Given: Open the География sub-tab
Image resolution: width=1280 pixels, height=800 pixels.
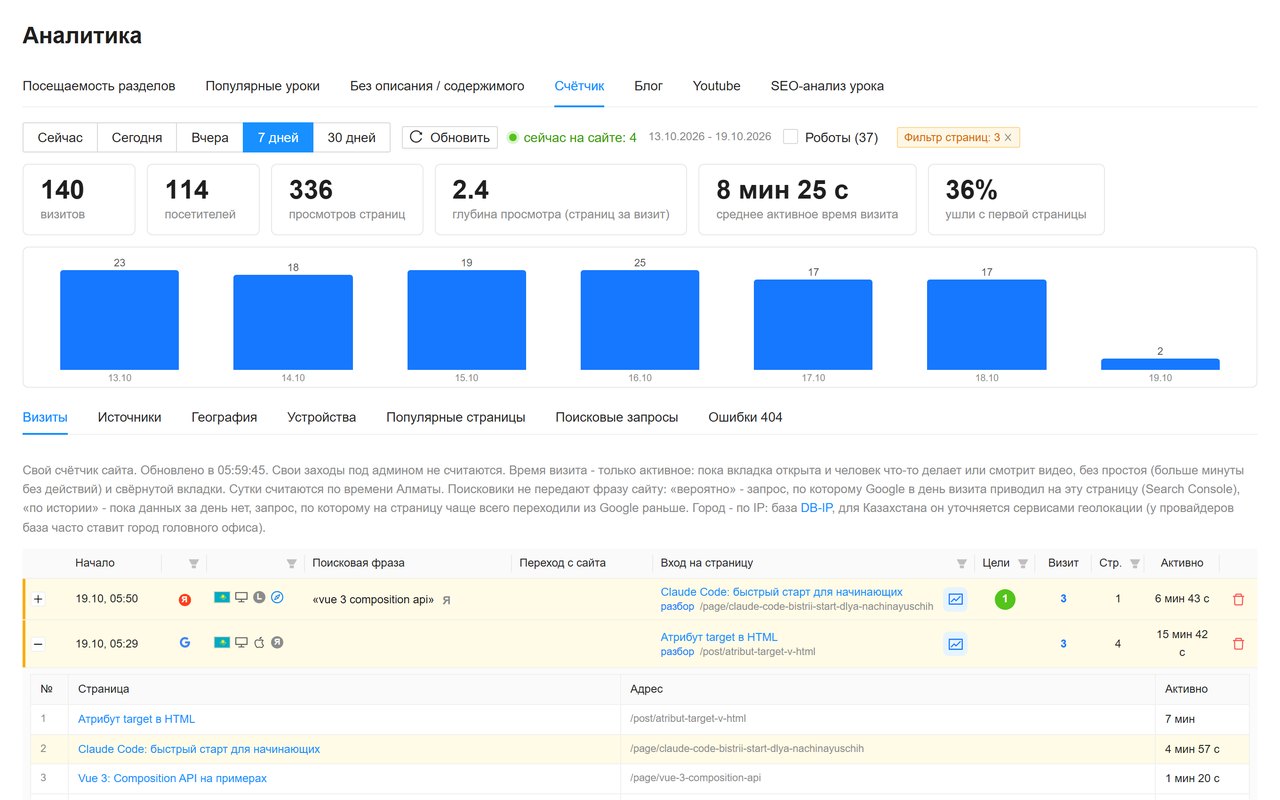Looking at the screenshot, I should tap(224, 417).
